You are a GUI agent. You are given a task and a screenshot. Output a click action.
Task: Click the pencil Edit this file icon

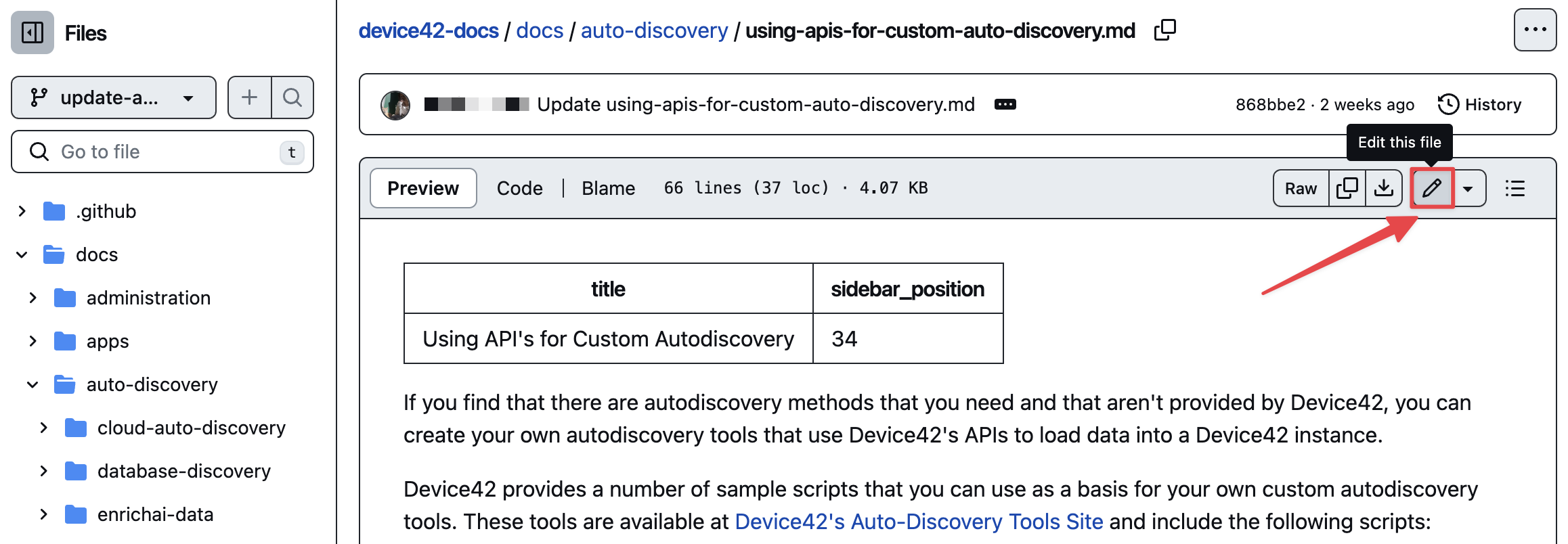(1432, 188)
